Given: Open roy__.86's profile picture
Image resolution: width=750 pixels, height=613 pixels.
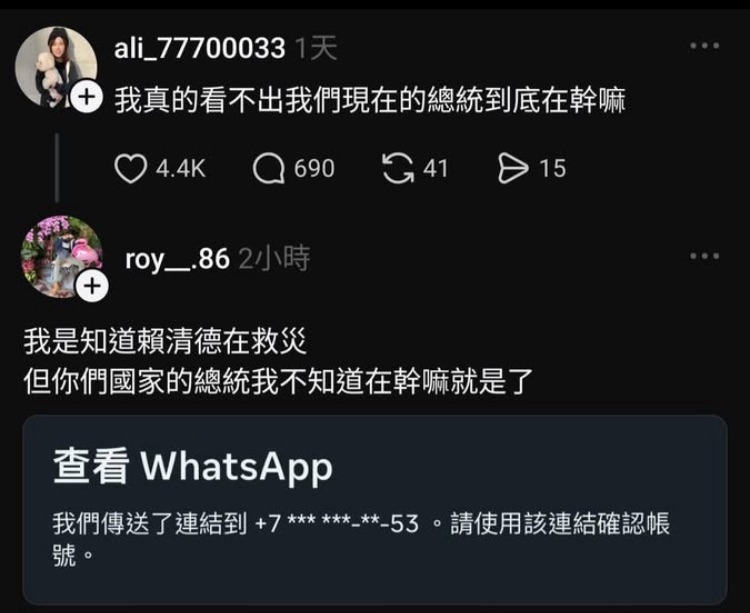Looking at the screenshot, I should coord(62,257).
